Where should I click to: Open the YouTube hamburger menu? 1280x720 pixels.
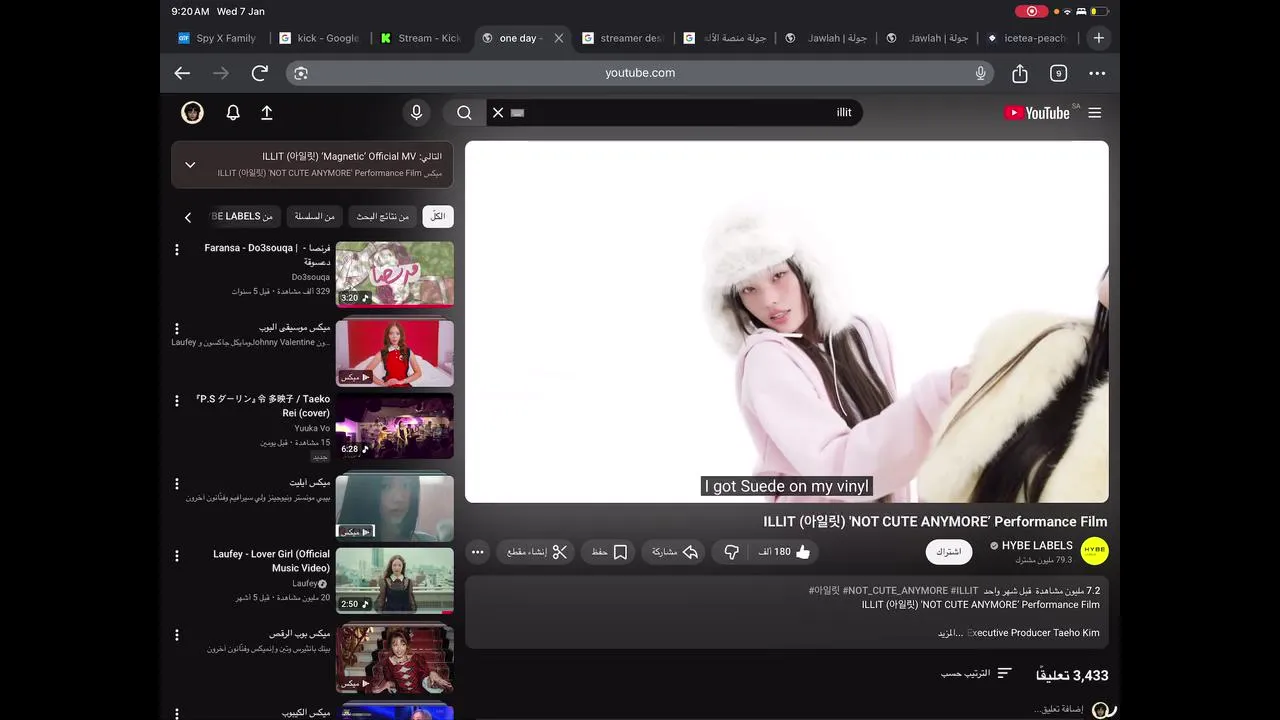pyautogui.click(x=1095, y=113)
